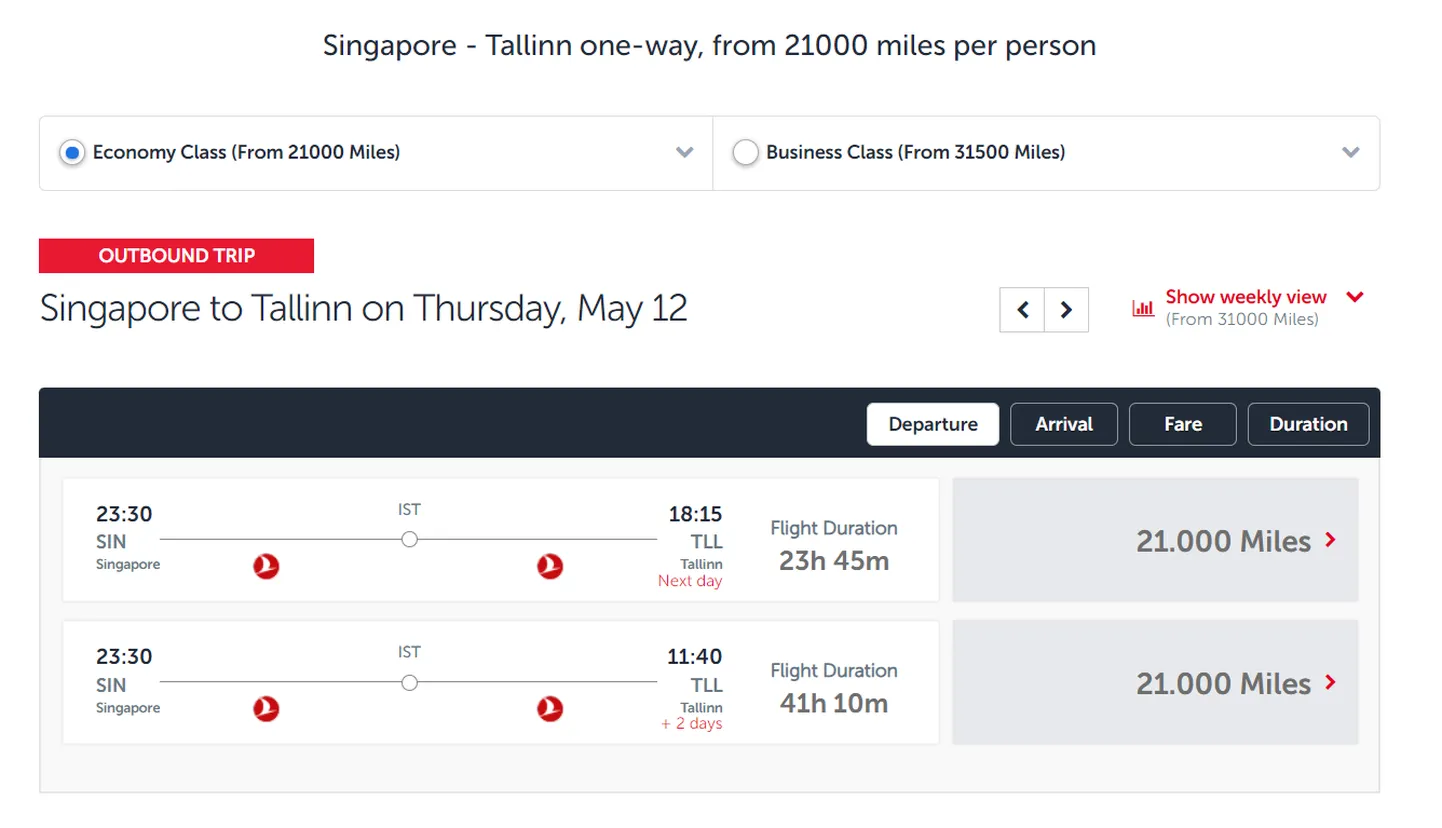The image size is (1442, 828).
Task: Click red arrow beside second 21.000 Miles fare
Action: coord(1330,683)
